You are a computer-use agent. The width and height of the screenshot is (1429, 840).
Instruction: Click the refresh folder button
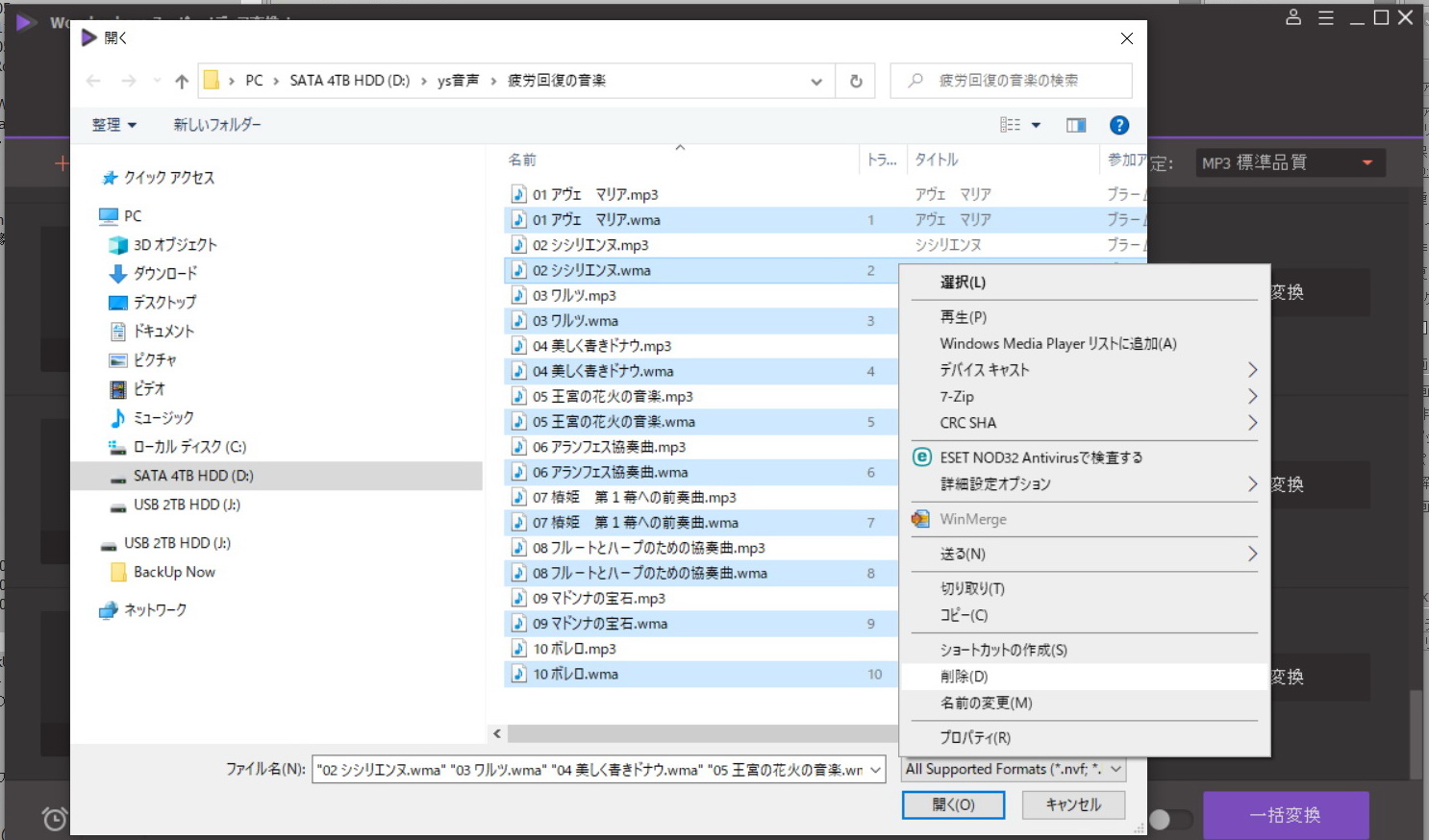click(x=855, y=81)
